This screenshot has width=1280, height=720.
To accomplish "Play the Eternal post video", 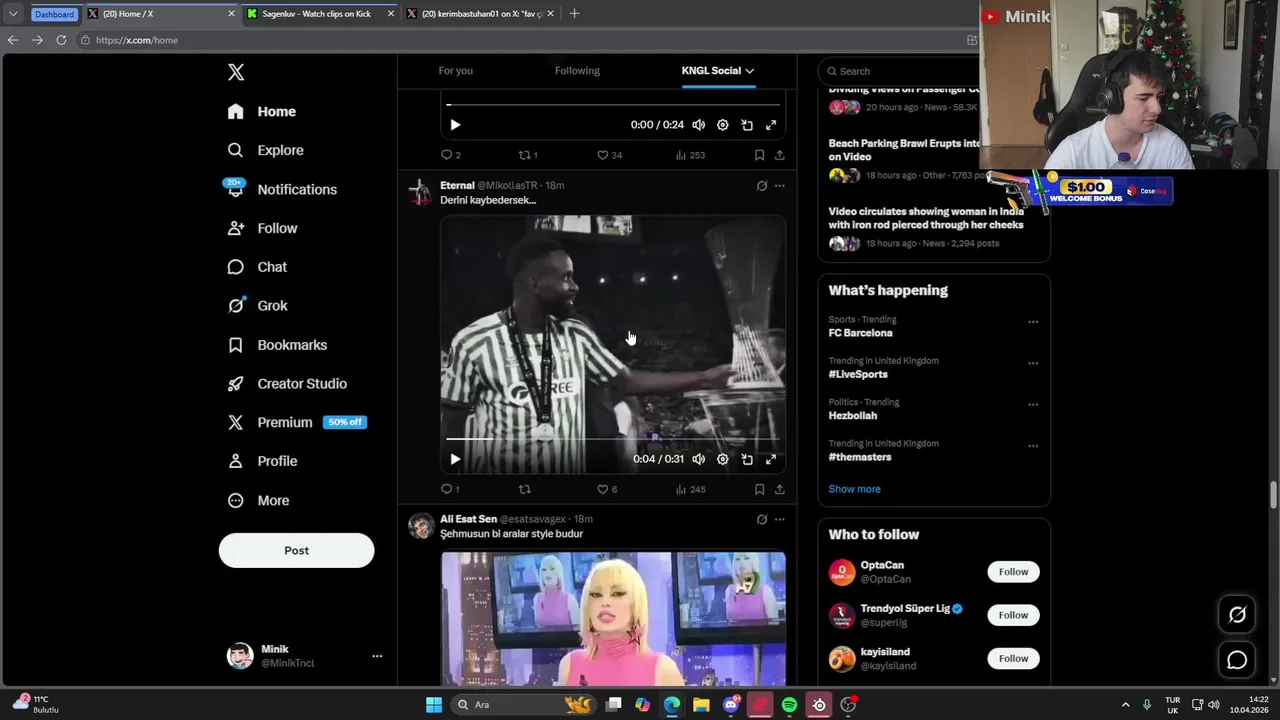I will 455,459.
